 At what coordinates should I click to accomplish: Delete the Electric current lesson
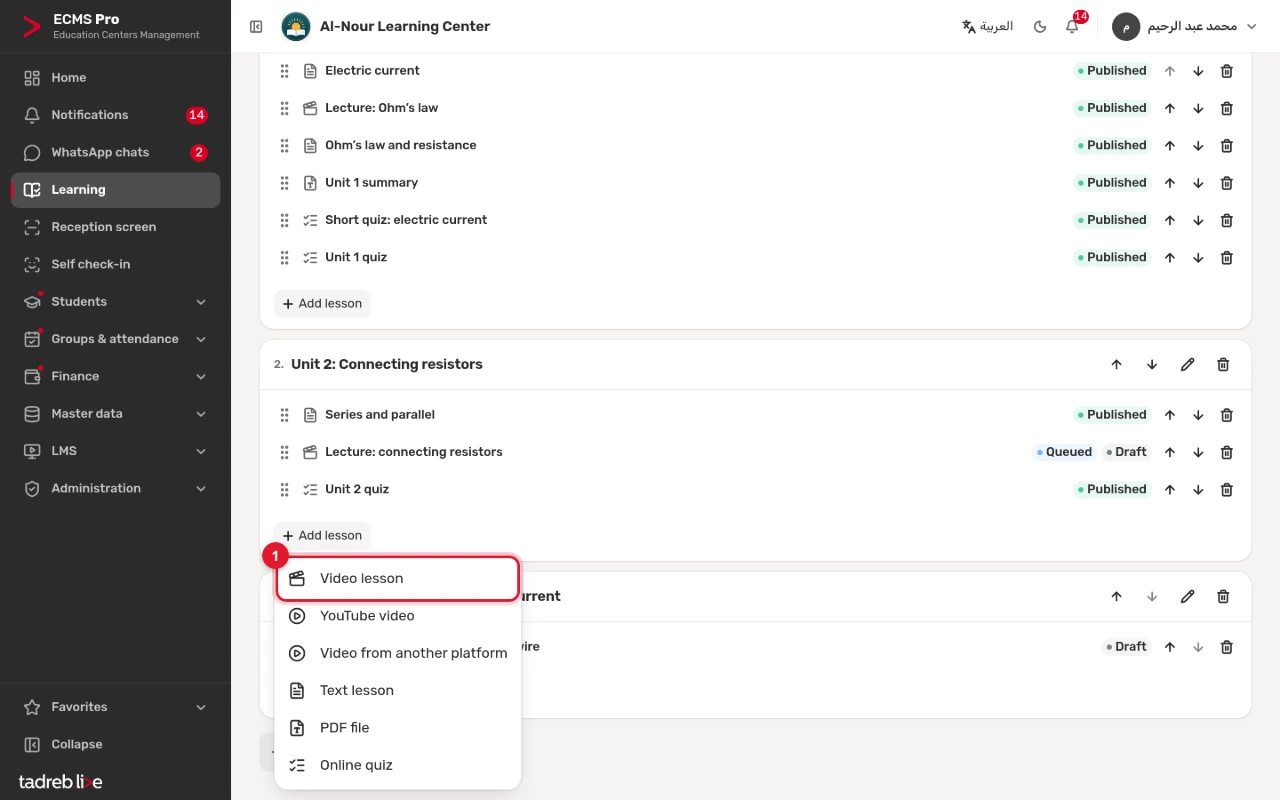(x=1226, y=71)
